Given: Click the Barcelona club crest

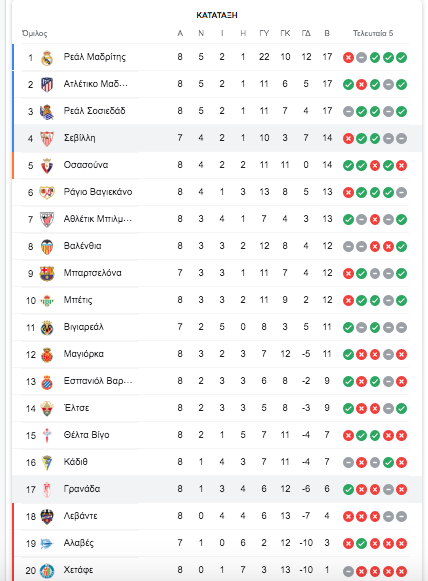Looking at the screenshot, I should [47, 274].
